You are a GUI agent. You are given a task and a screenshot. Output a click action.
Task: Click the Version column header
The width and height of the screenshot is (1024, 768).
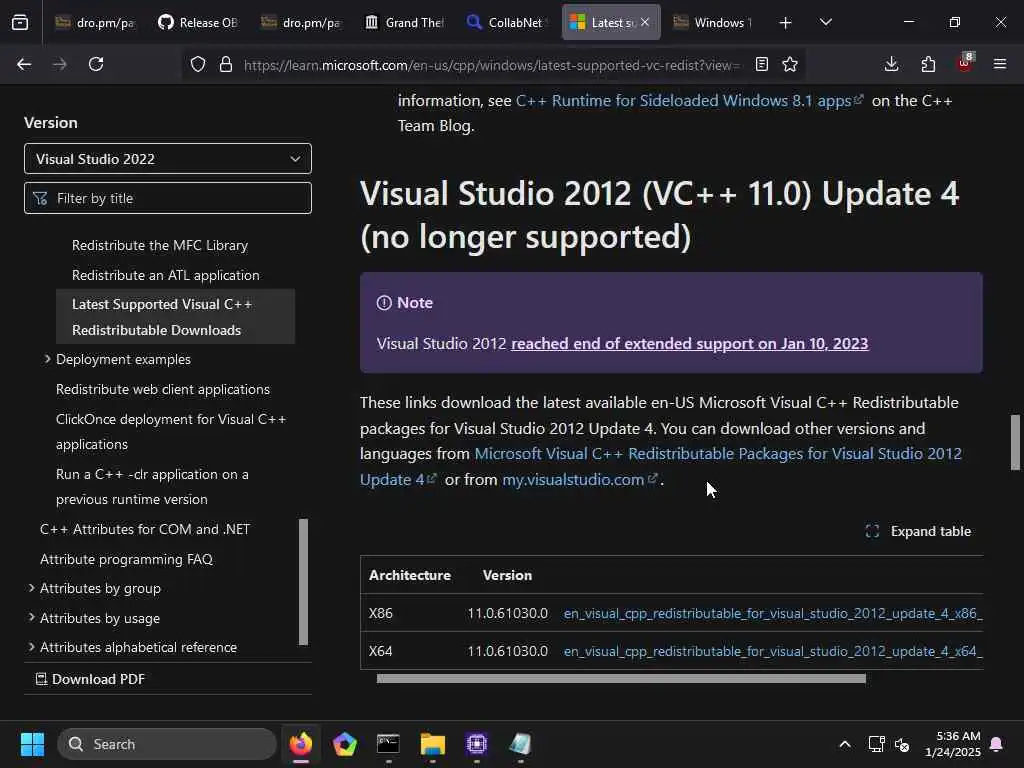[507, 575]
